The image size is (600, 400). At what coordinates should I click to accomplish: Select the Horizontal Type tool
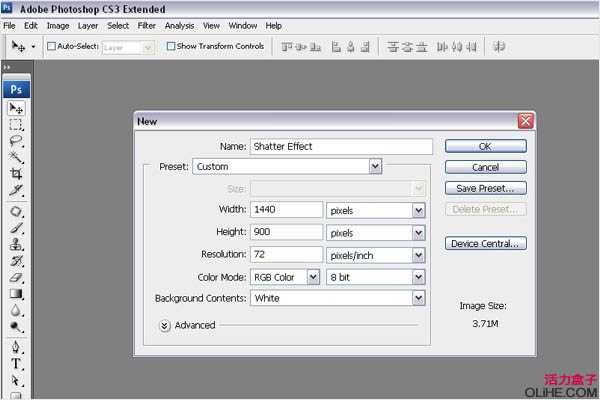coord(16,364)
